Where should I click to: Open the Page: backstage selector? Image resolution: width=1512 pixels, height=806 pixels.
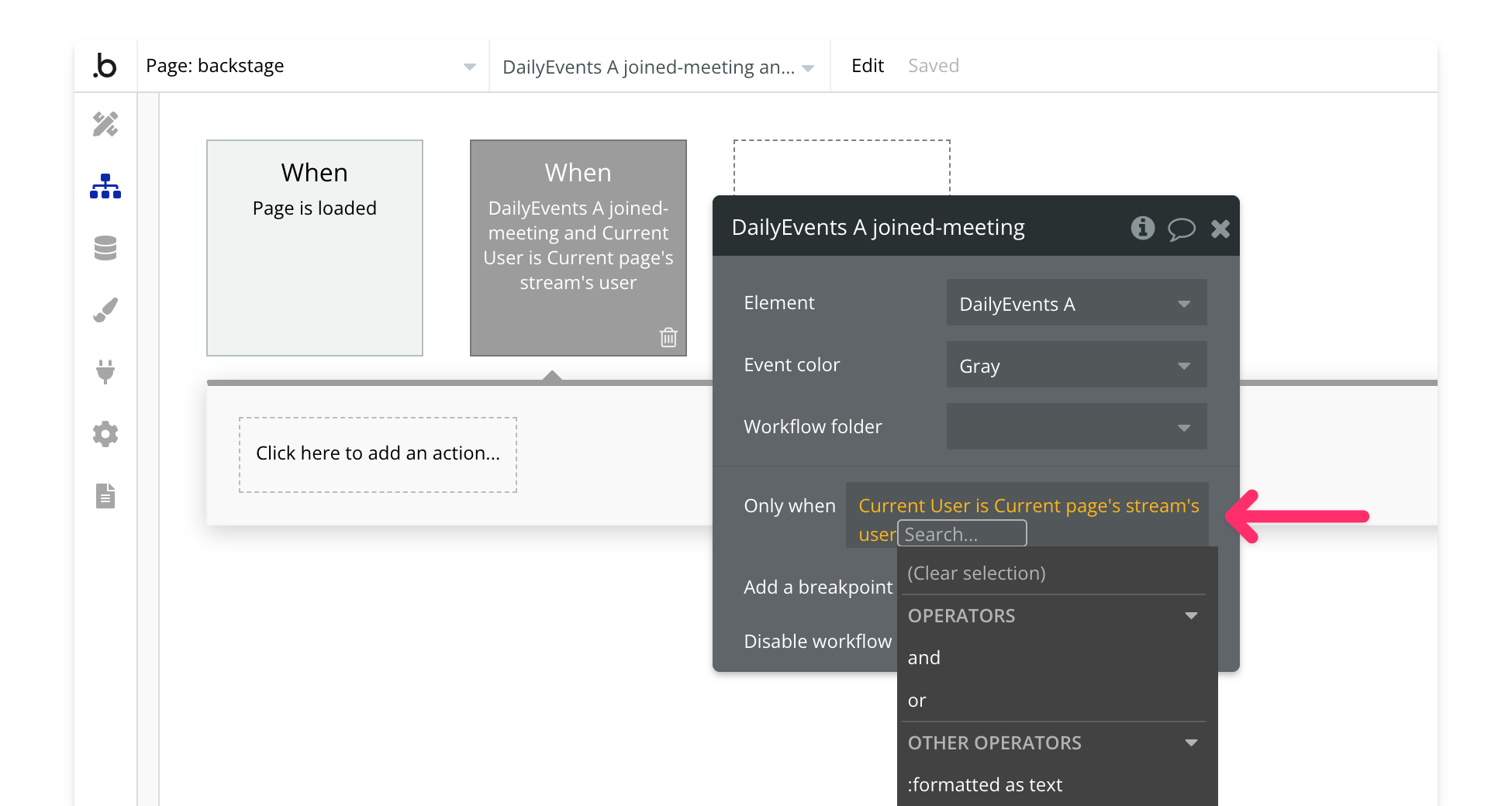point(310,66)
